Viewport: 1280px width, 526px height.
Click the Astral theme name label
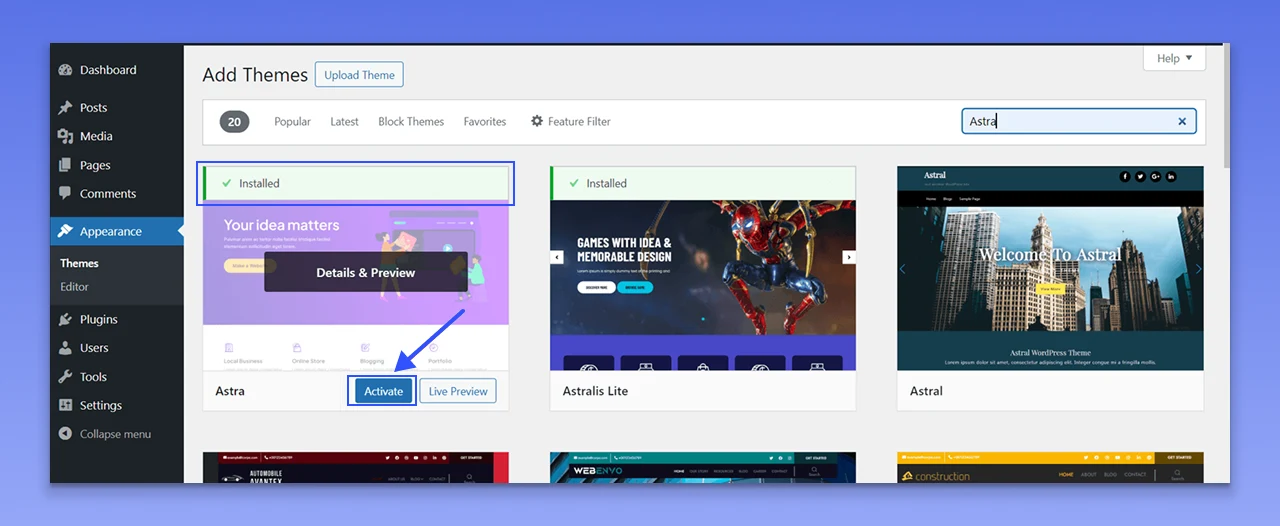click(x=926, y=391)
